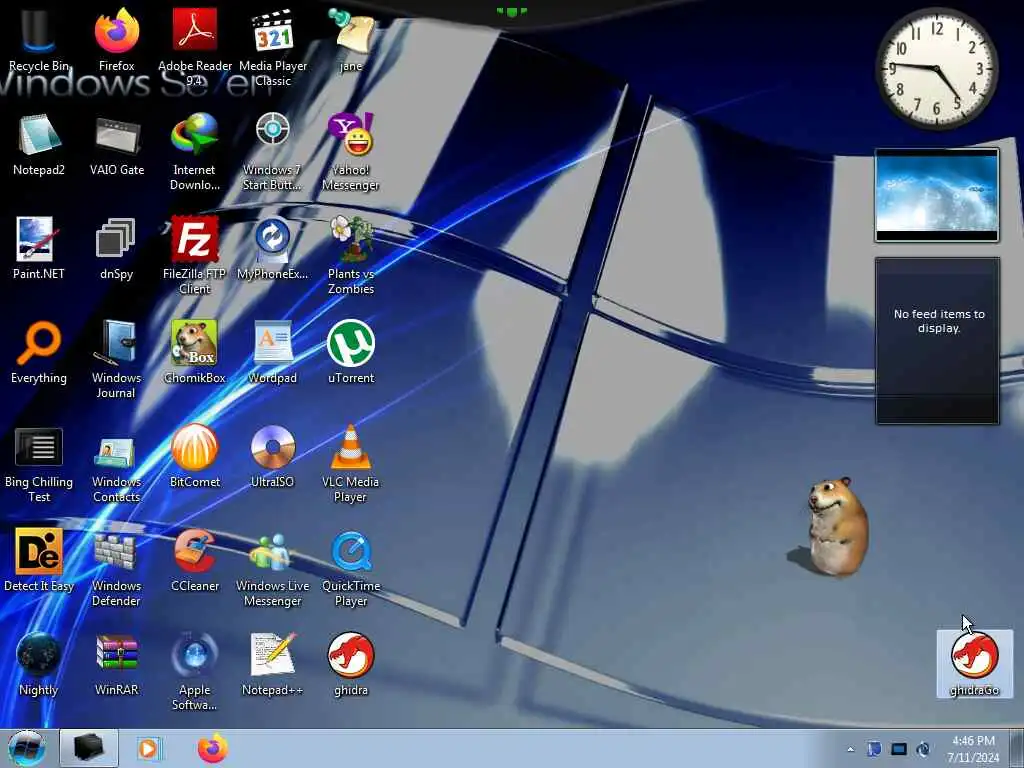The image size is (1024, 768).
Task: Click the hamster desktop gadget
Action: [x=838, y=526]
